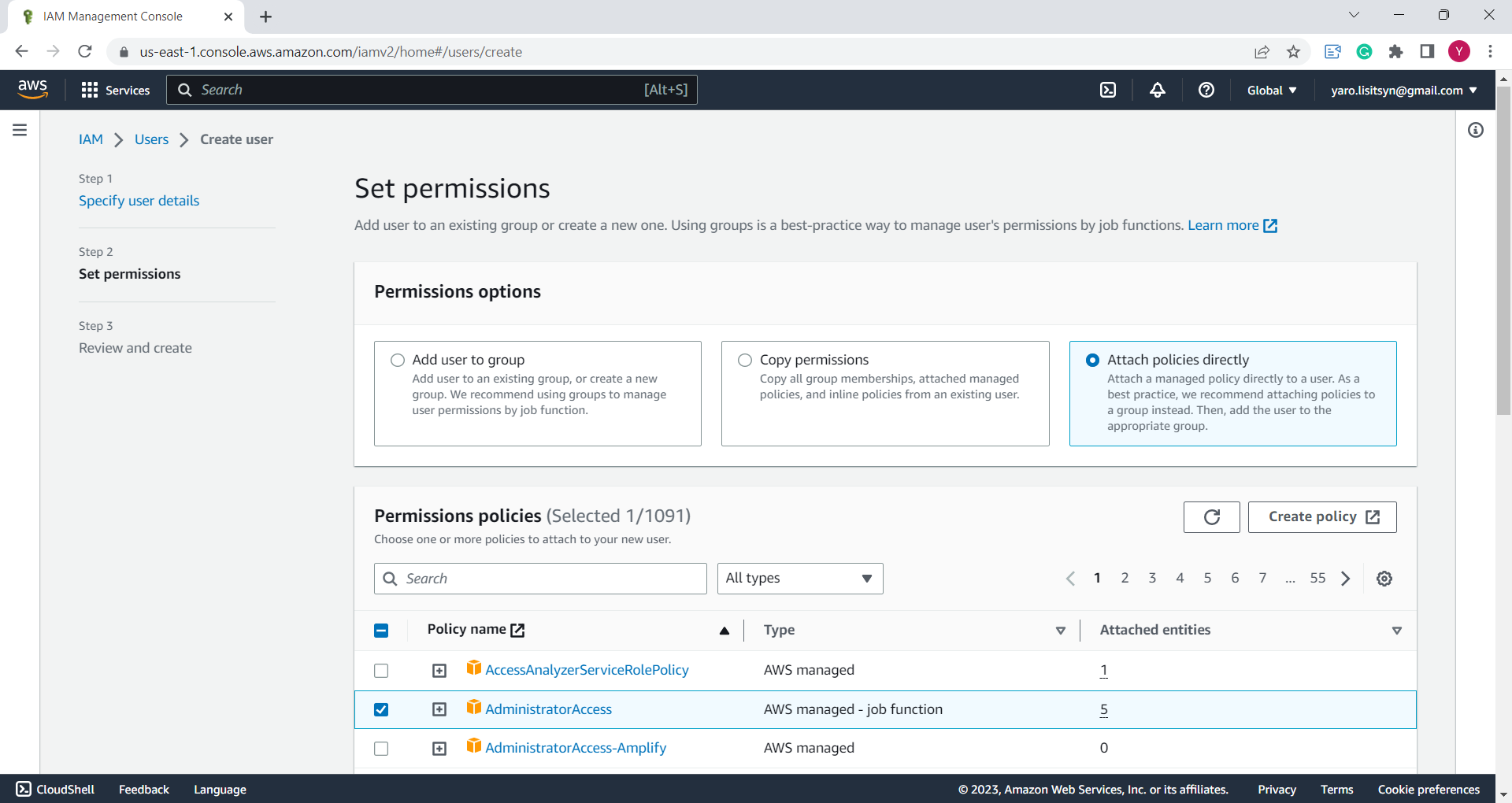The image size is (1512, 803).
Task: Click the refresh policies button
Action: coord(1211,517)
